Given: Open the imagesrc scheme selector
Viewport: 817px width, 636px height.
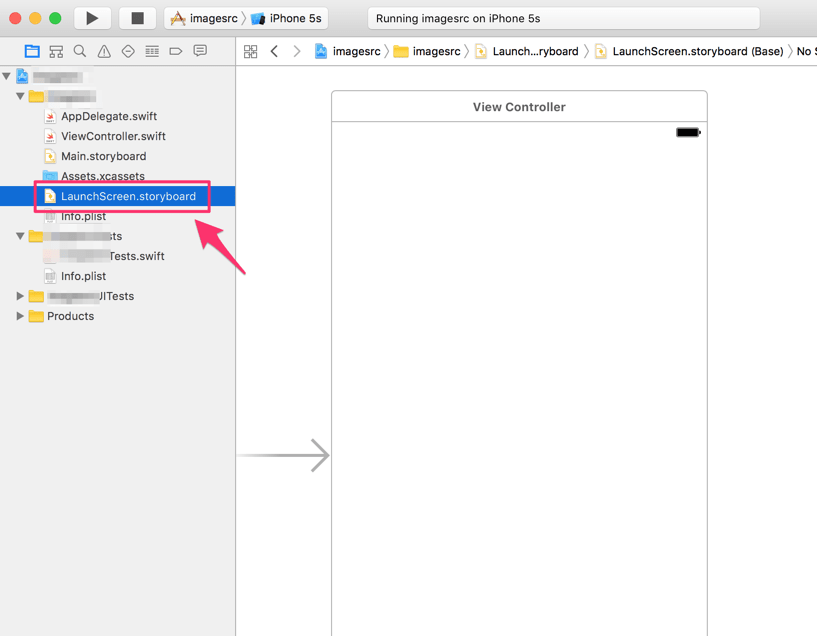Looking at the screenshot, I should 204,18.
